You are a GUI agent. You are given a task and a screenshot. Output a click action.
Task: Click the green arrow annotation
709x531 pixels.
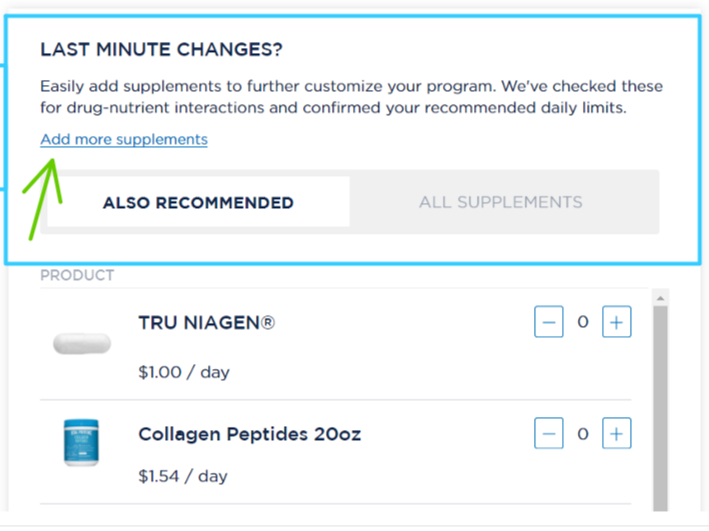pos(42,199)
